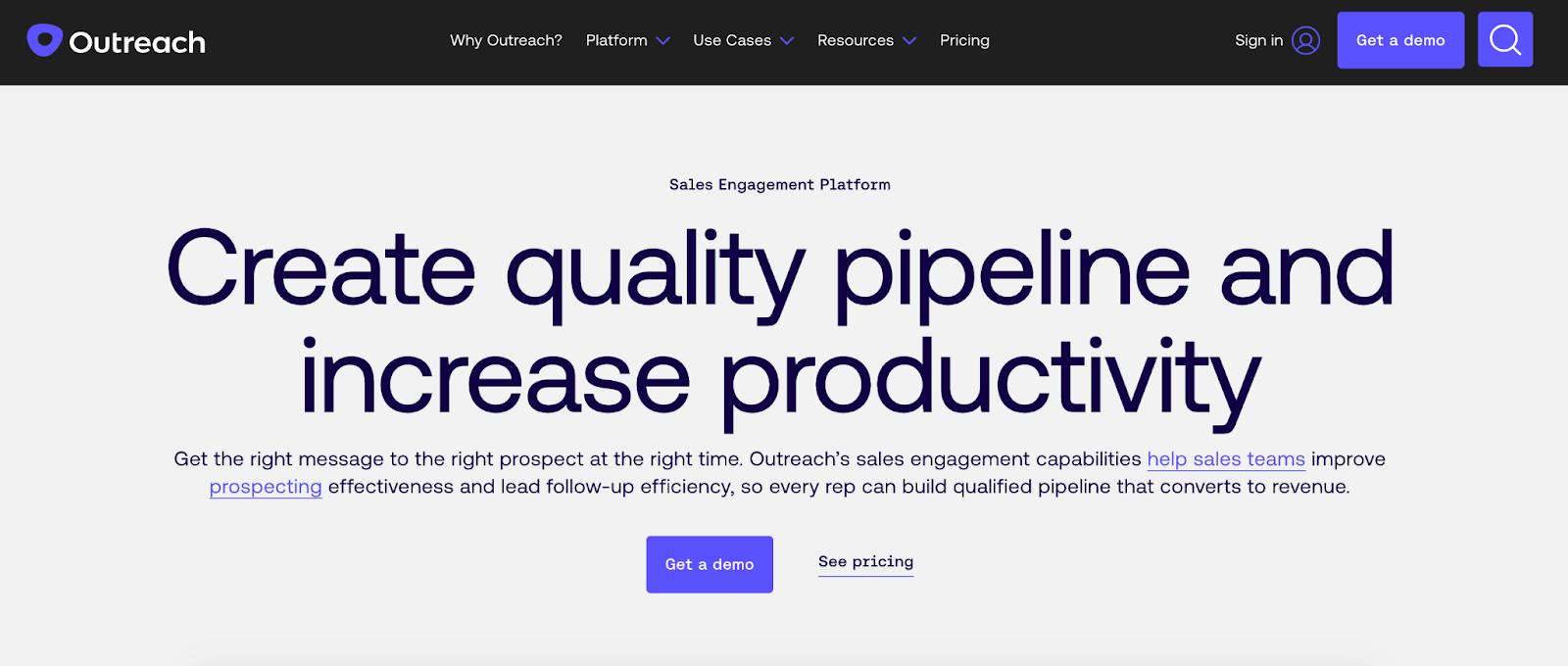1568x666 pixels.
Task: Open the help sales teams link
Action: click(1226, 459)
